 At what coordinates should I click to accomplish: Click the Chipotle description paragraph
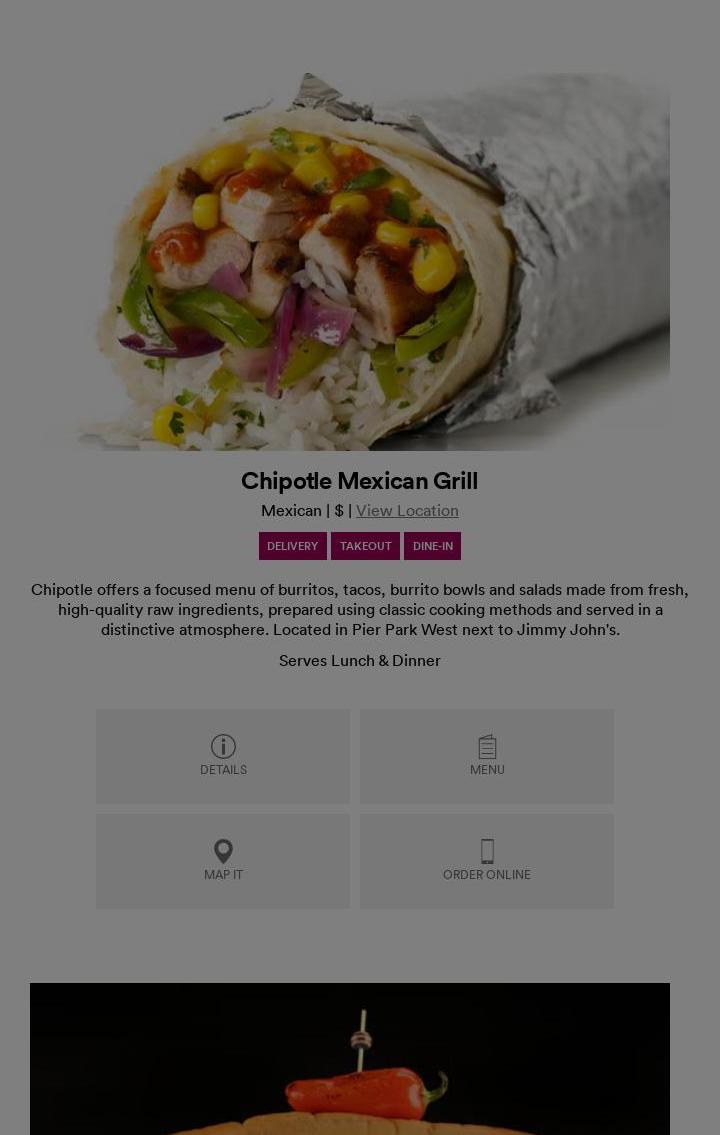360,609
